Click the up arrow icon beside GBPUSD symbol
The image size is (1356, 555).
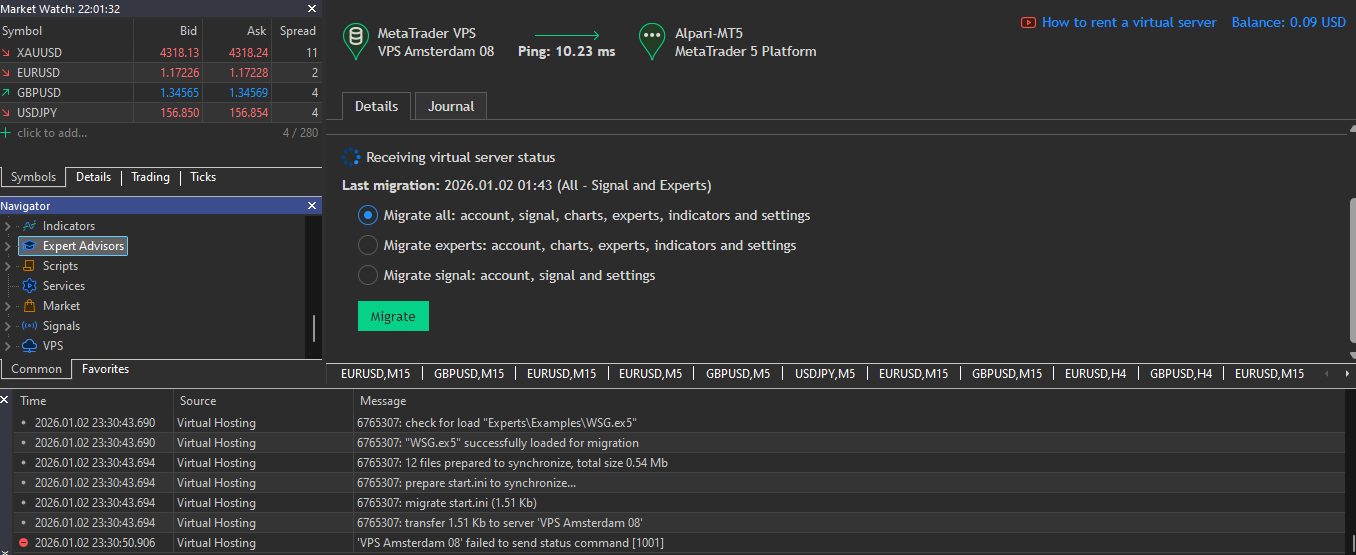pos(7,93)
